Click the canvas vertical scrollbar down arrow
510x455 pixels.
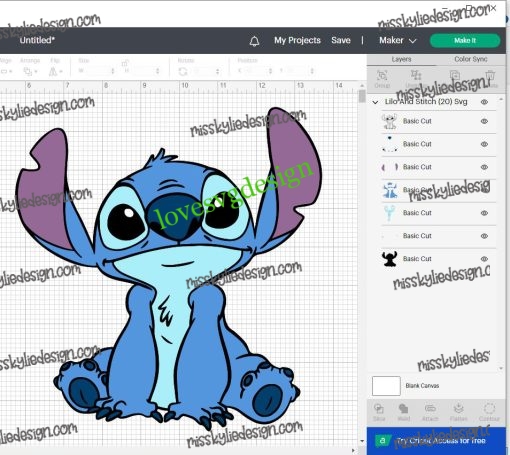click(x=362, y=441)
